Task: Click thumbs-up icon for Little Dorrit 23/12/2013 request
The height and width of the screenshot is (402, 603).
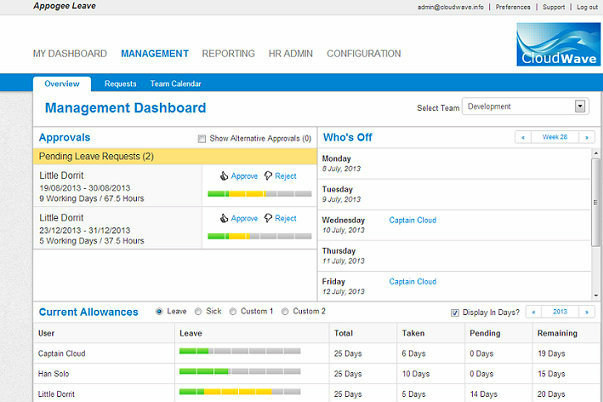Action: coord(224,219)
